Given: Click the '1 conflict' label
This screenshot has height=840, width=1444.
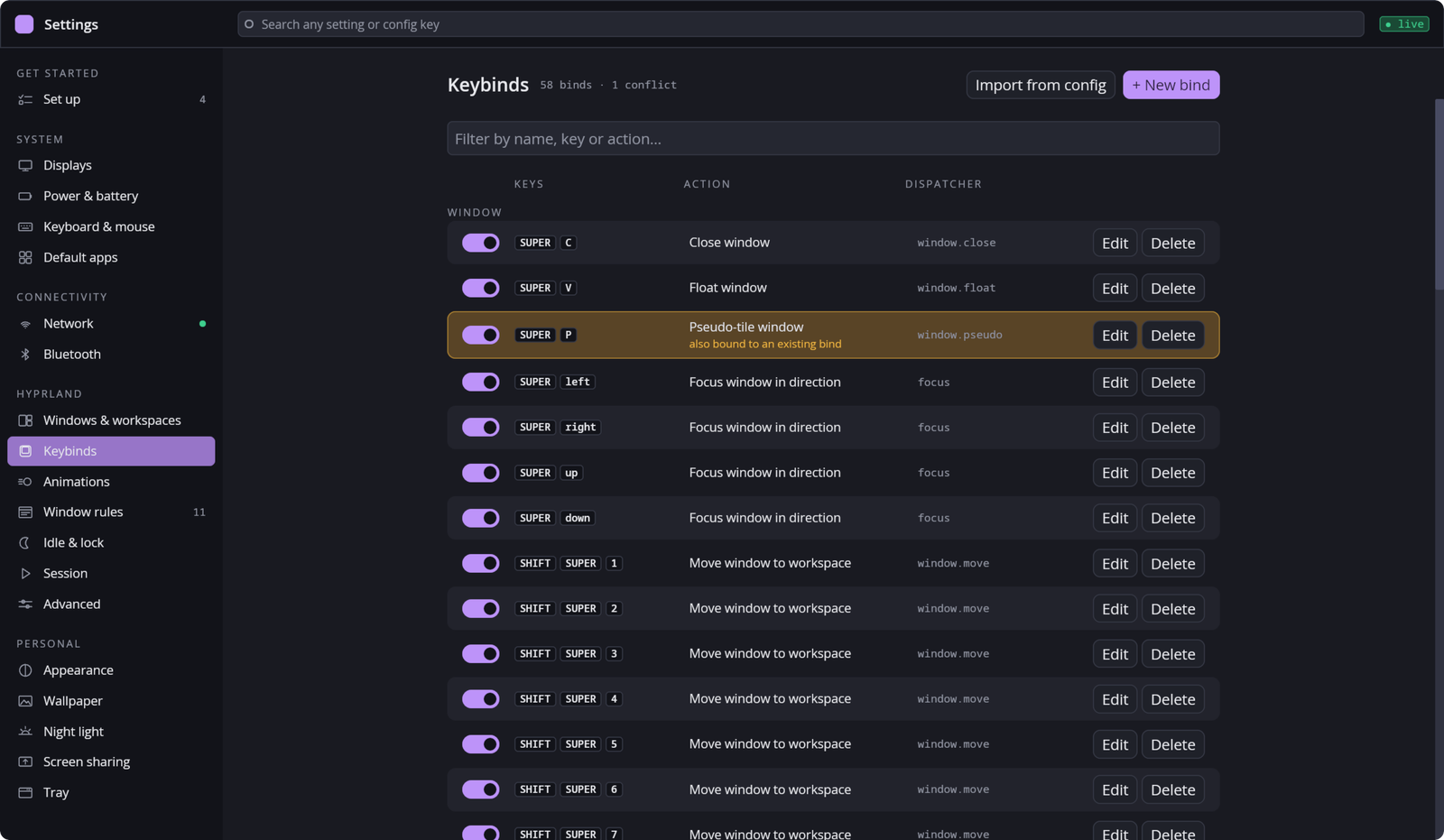Looking at the screenshot, I should [x=644, y=85].
